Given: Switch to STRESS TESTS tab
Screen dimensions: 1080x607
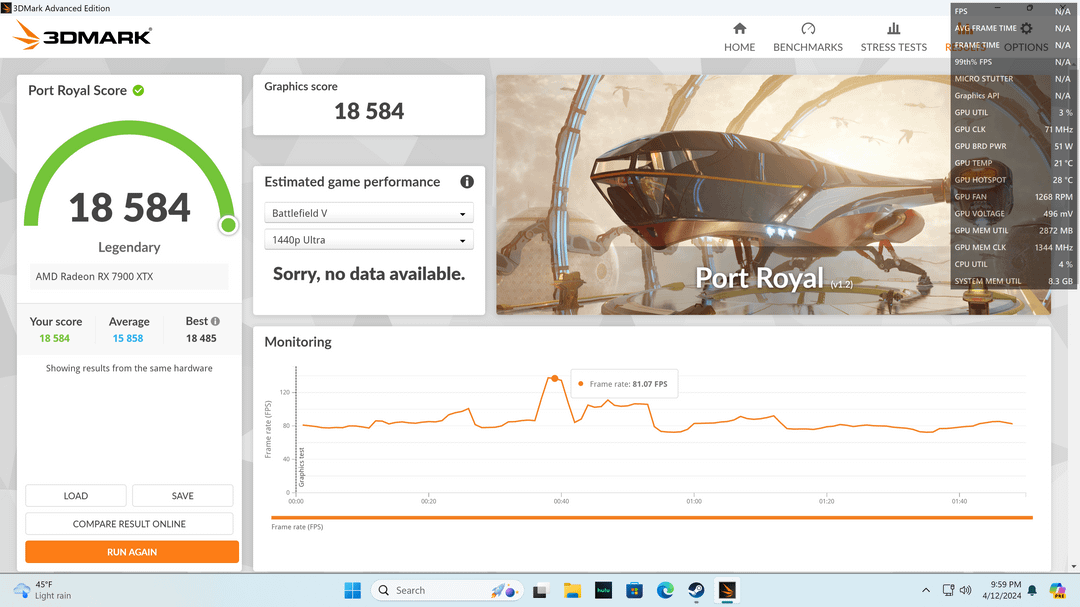Looking at the screenshot, I should click(893, 37).
